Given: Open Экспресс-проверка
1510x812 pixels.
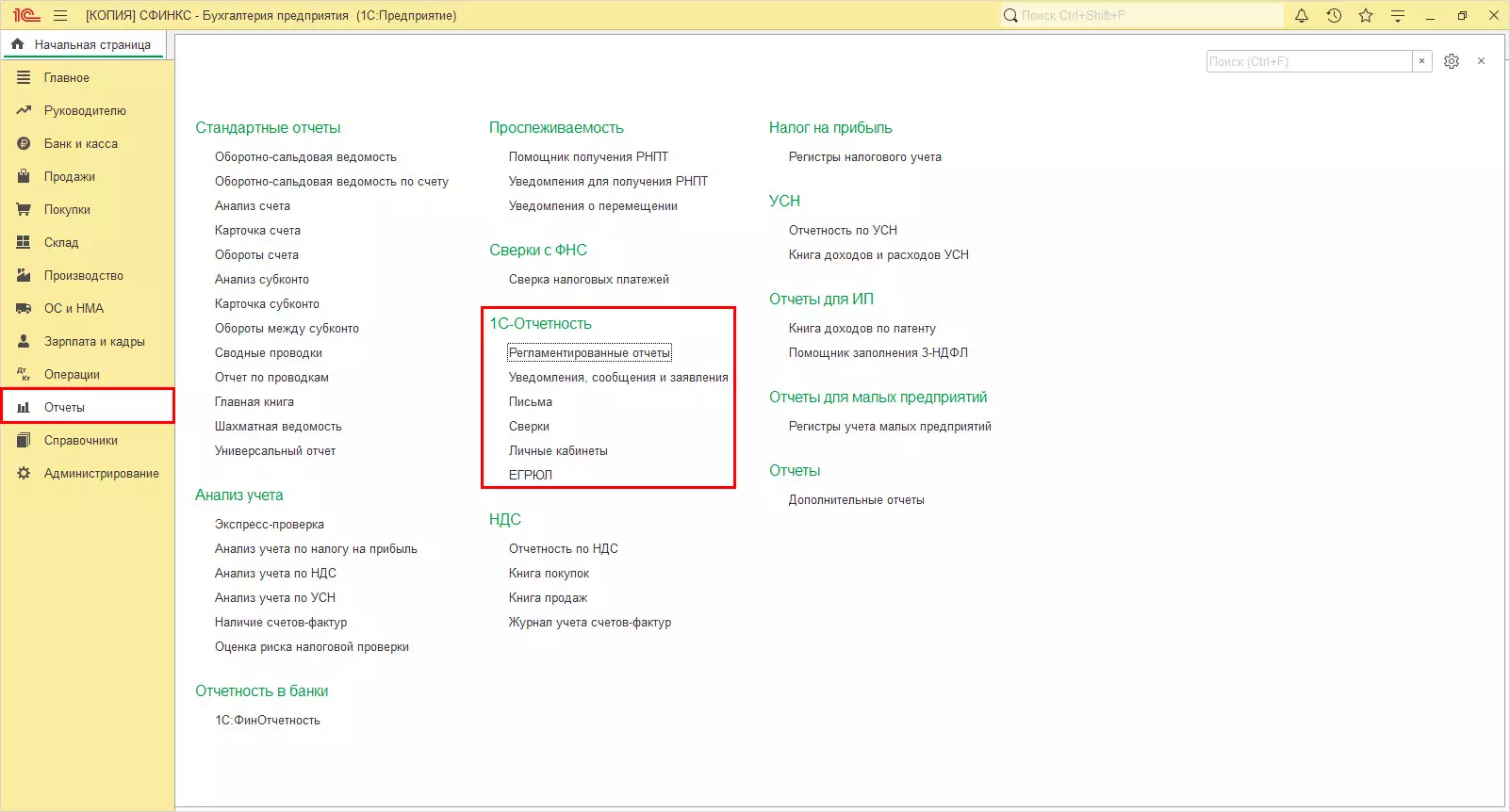Looking at the screenshot, I should pyautogui.click(x=270, y=525).
